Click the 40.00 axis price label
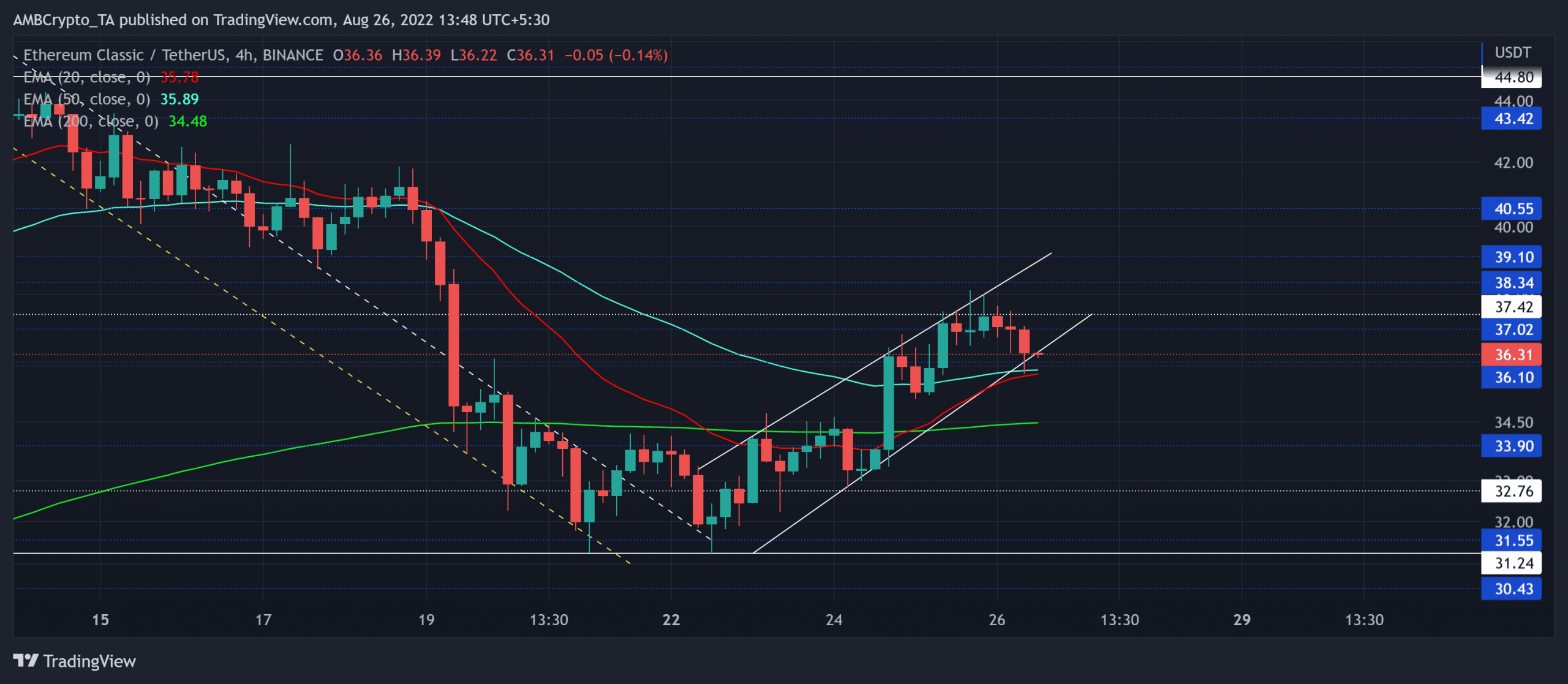Viewport: 1568px width, 684px height. pos(1513,228)
